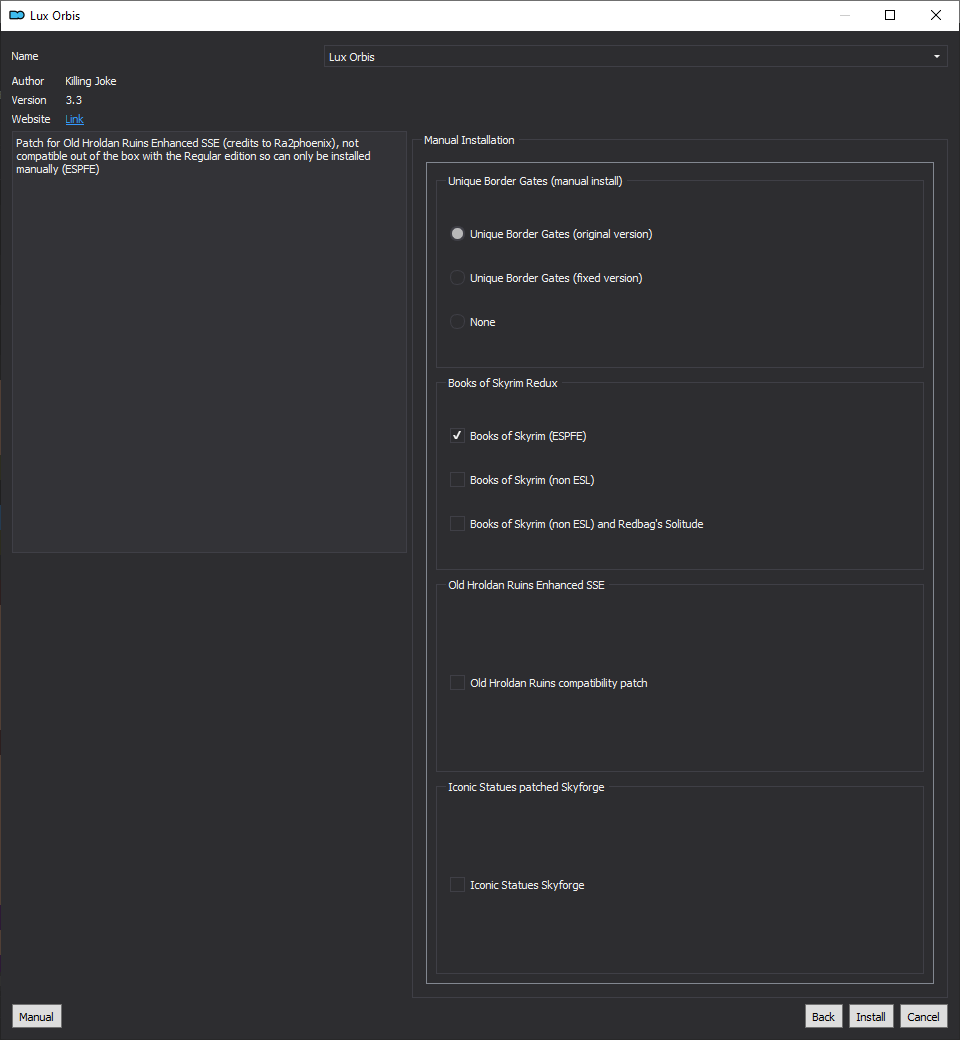Maximize the Lux Orbis window
The image size is (960, 1040).
(890, 15)
